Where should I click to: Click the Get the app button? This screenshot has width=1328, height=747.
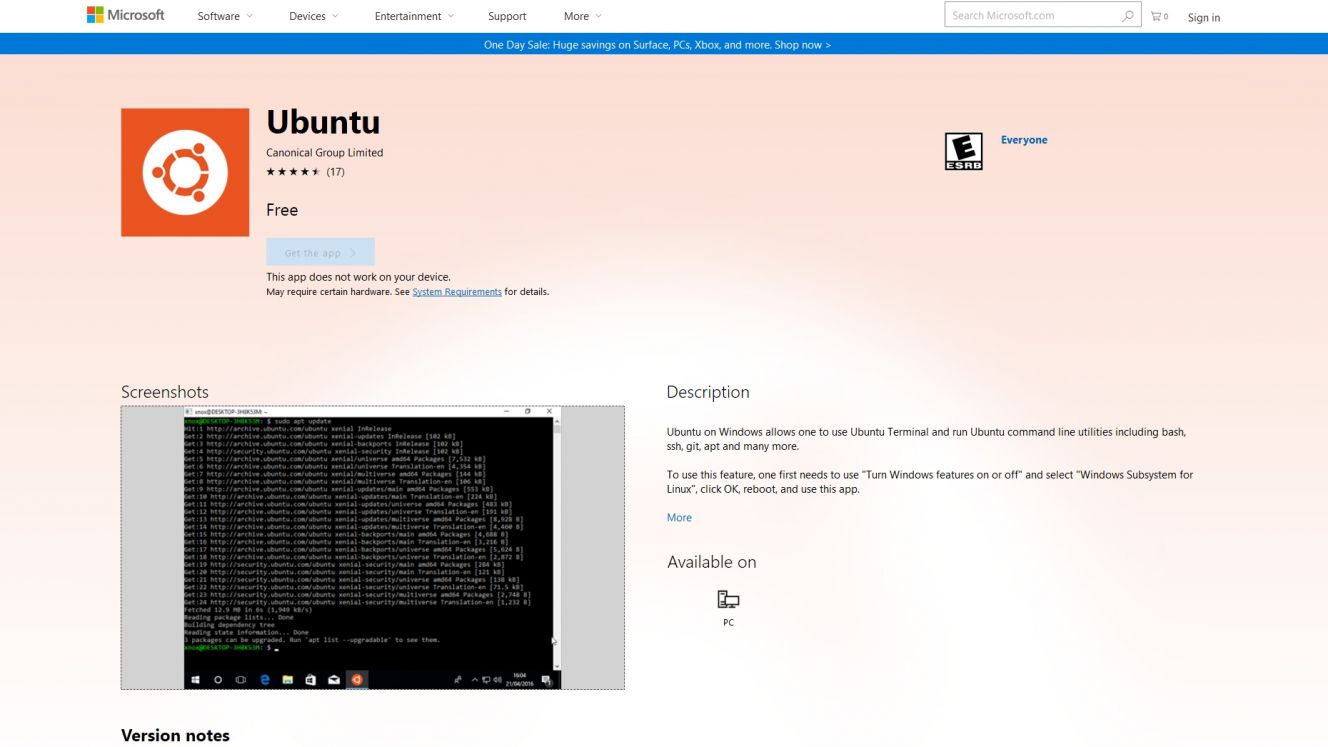coord(320,252)
